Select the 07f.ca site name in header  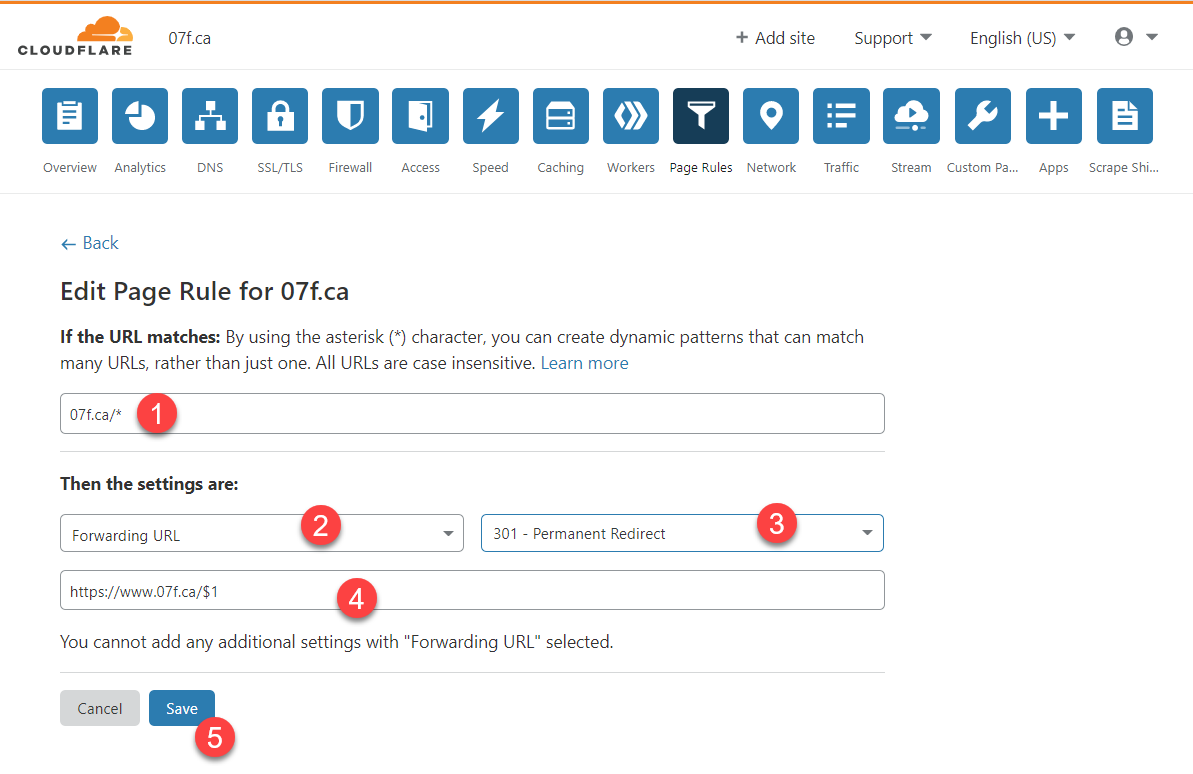189,38
